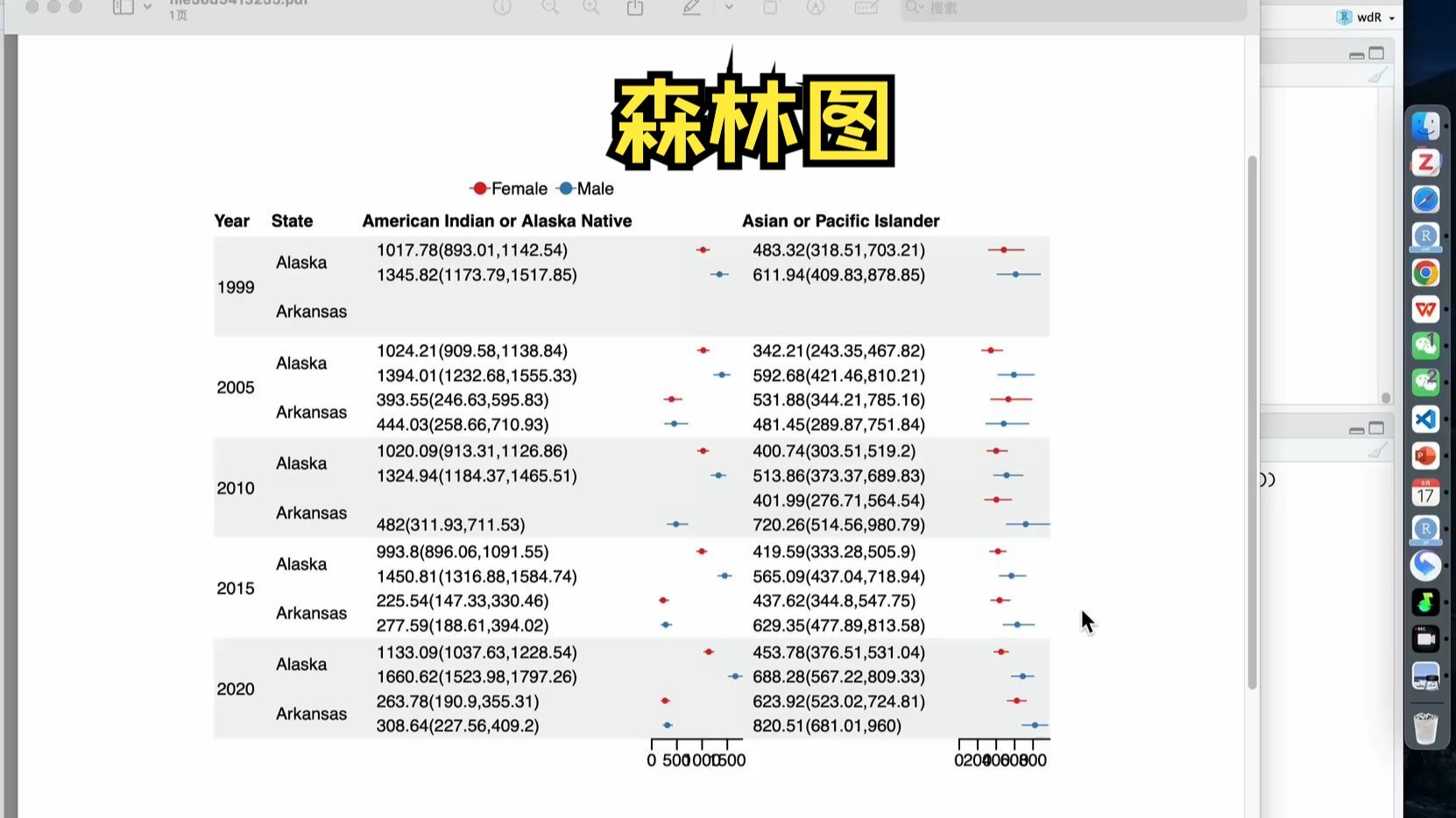Screen dimensions: 1456x818
Task: Open the WeChat icon labeled 1
Action: pos(1425,346)
